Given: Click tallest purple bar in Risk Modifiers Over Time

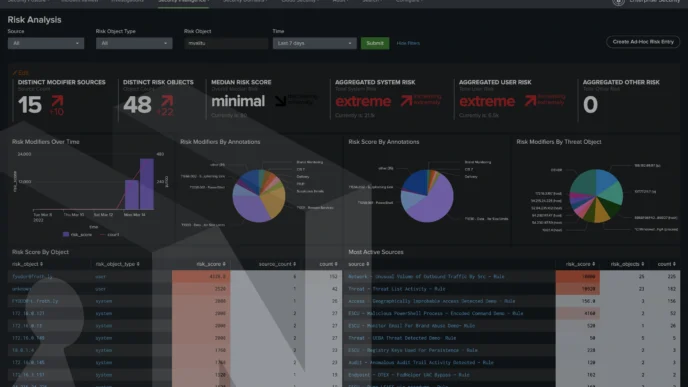Looking at the screenshot, I should click(147, 184).
